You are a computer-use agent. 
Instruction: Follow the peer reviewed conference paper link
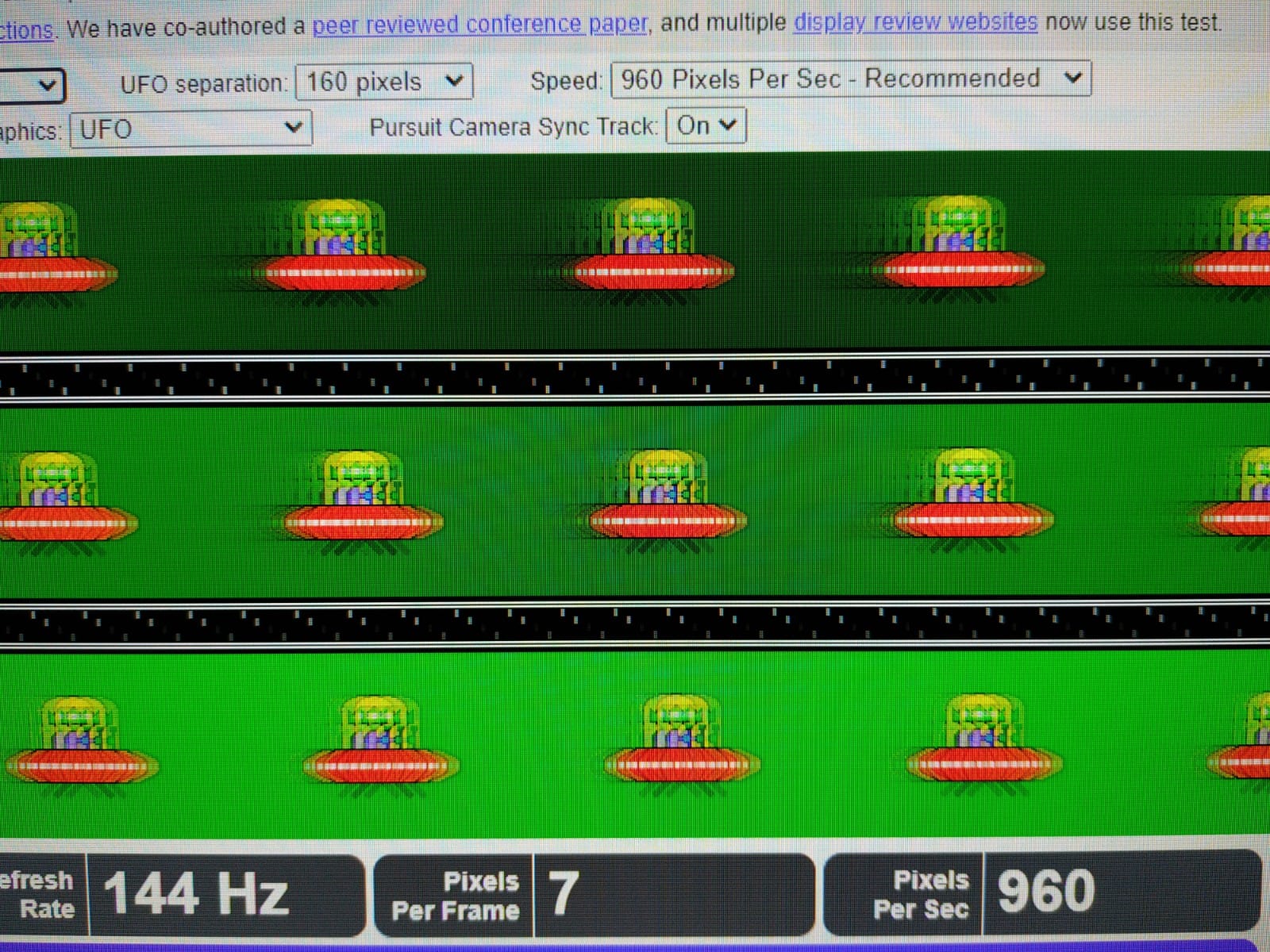click(x=479, y=25)
